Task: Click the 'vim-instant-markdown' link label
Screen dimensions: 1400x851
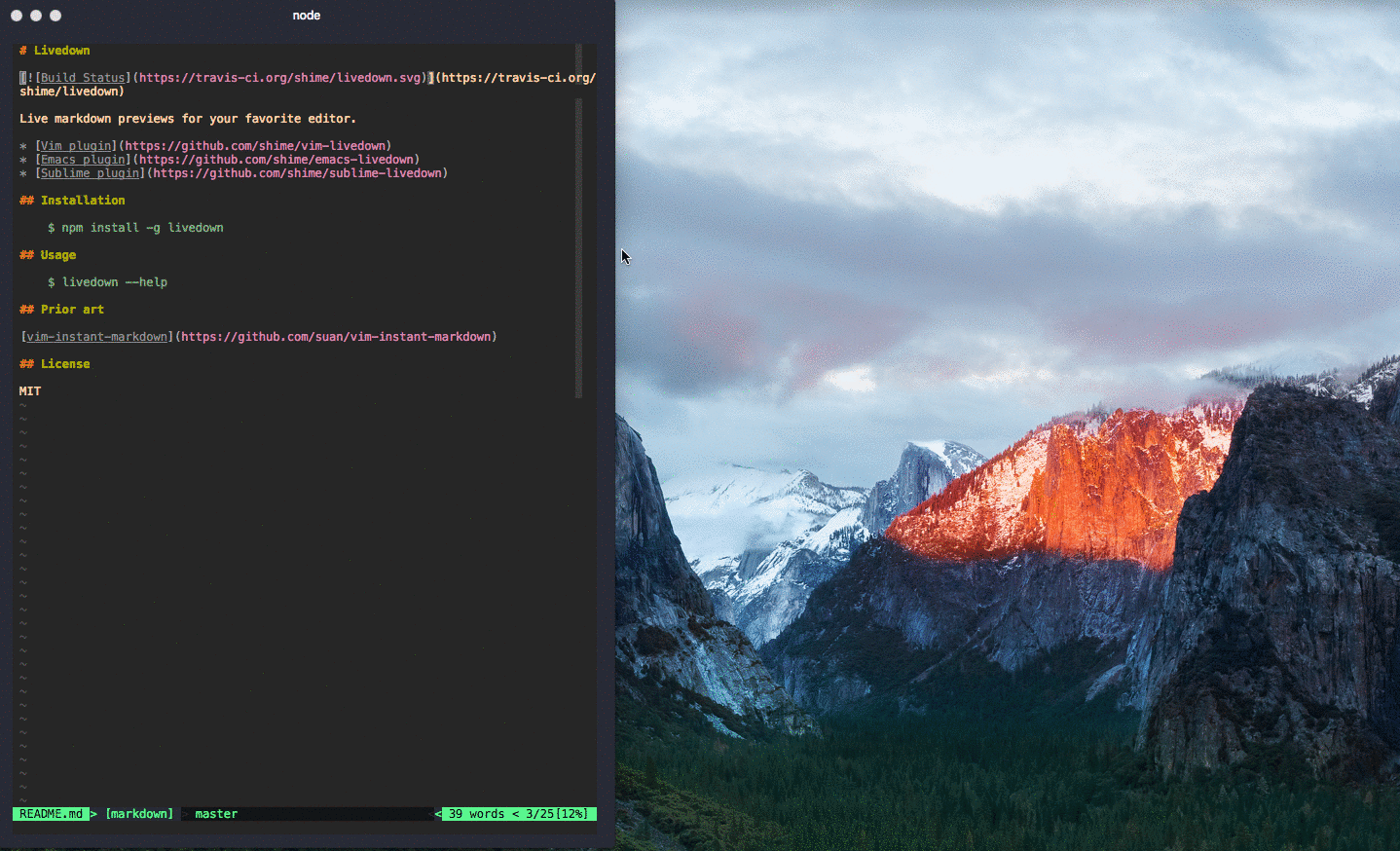Action: 96,337
